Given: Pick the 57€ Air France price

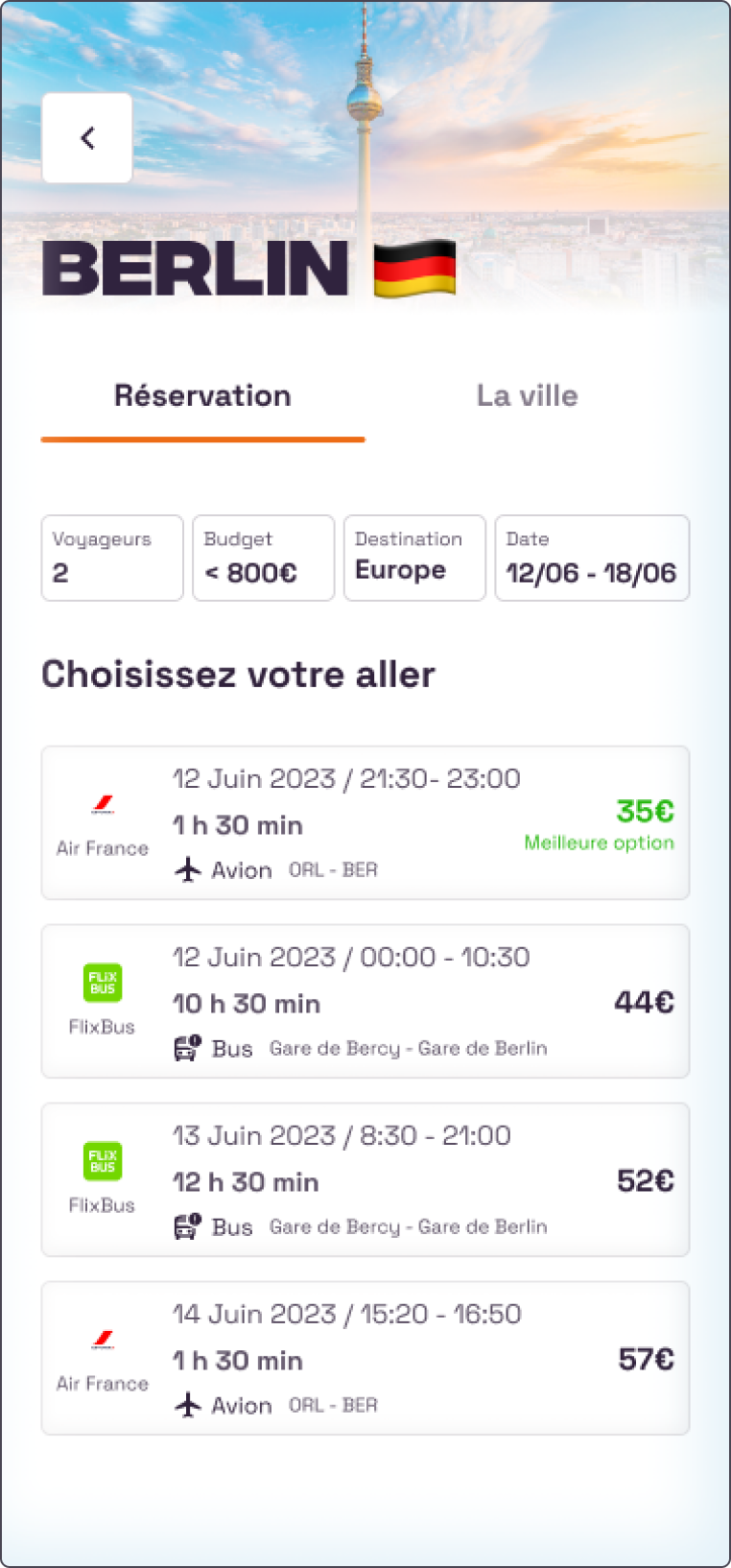Looking at the screenshot, I should [646, 1359].
